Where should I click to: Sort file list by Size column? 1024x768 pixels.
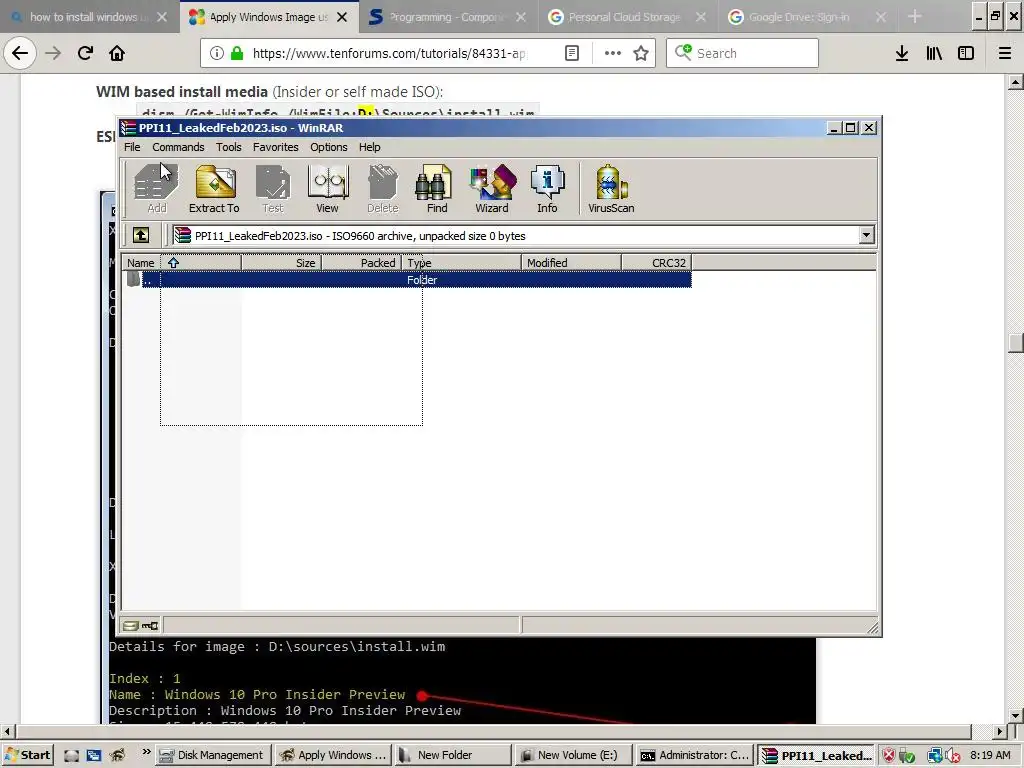point(281,263)
